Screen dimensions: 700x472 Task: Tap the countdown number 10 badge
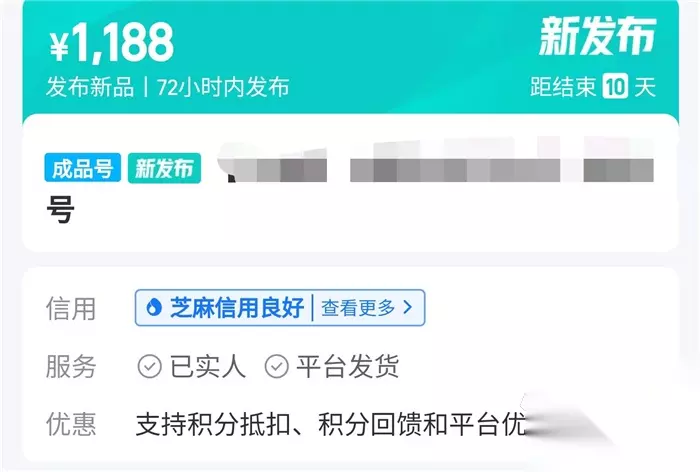[615, 86]
